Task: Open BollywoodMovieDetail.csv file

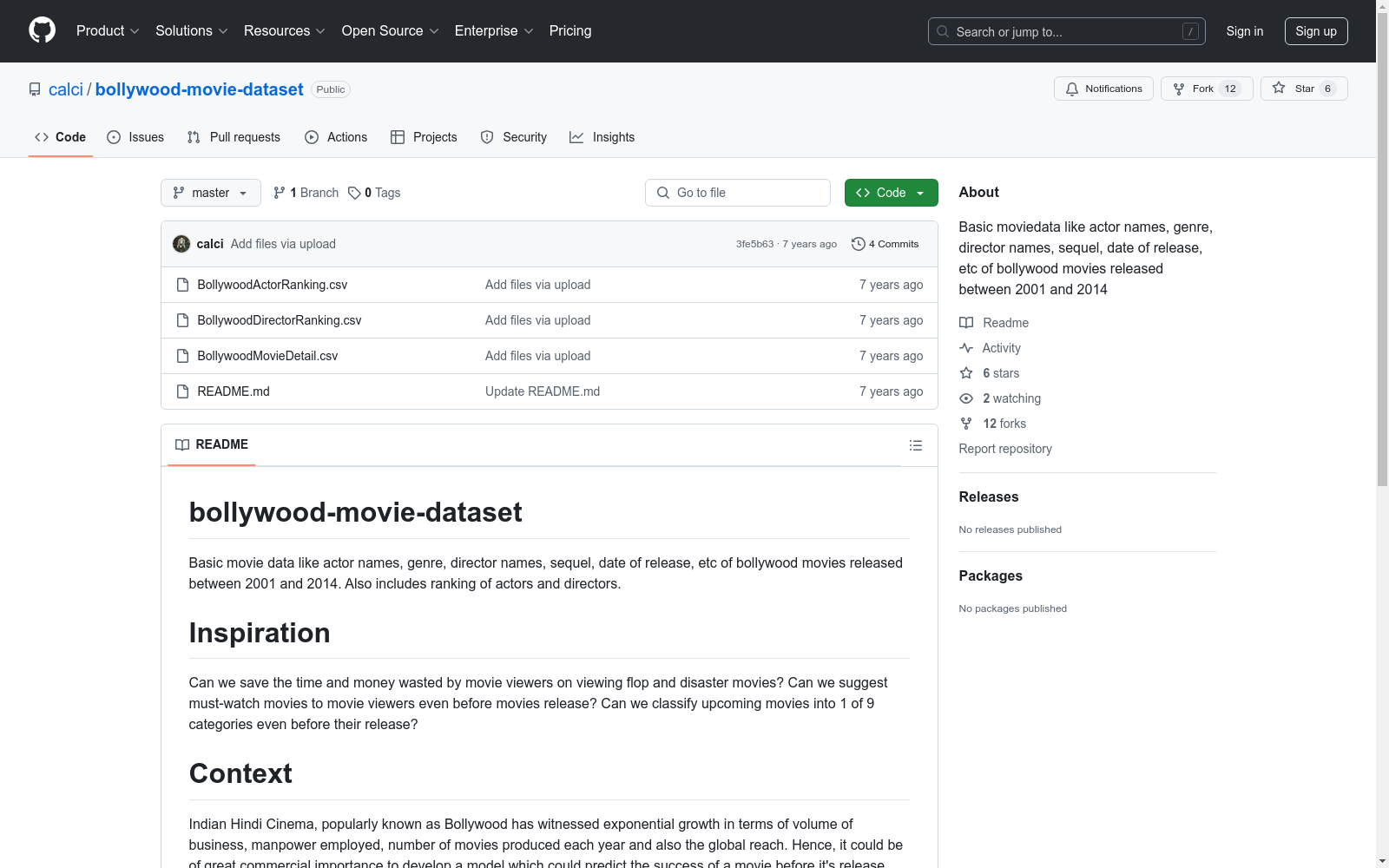Action: point(267,356)
